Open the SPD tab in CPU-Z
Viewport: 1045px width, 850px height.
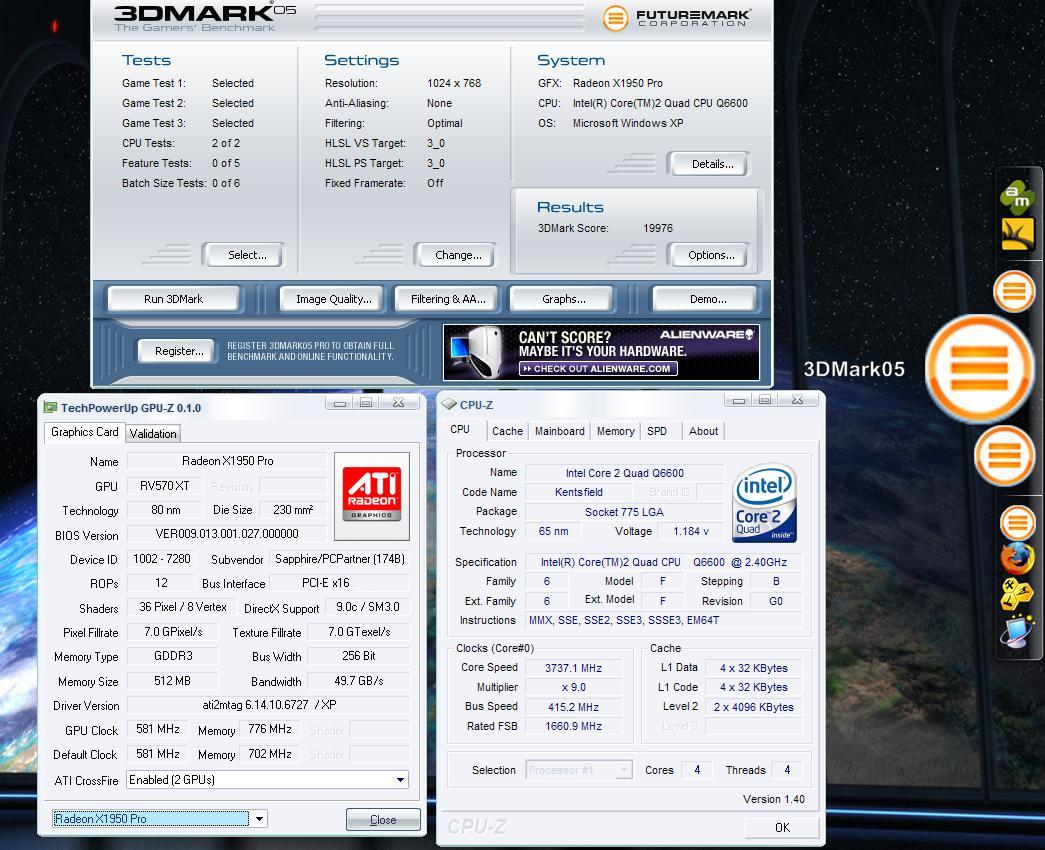657,431
